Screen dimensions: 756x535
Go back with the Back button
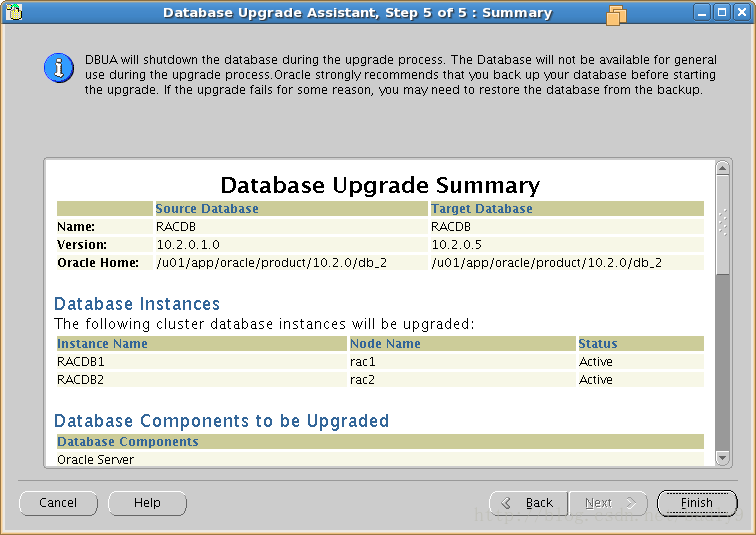pyautogui.click(x=529, y=503)
